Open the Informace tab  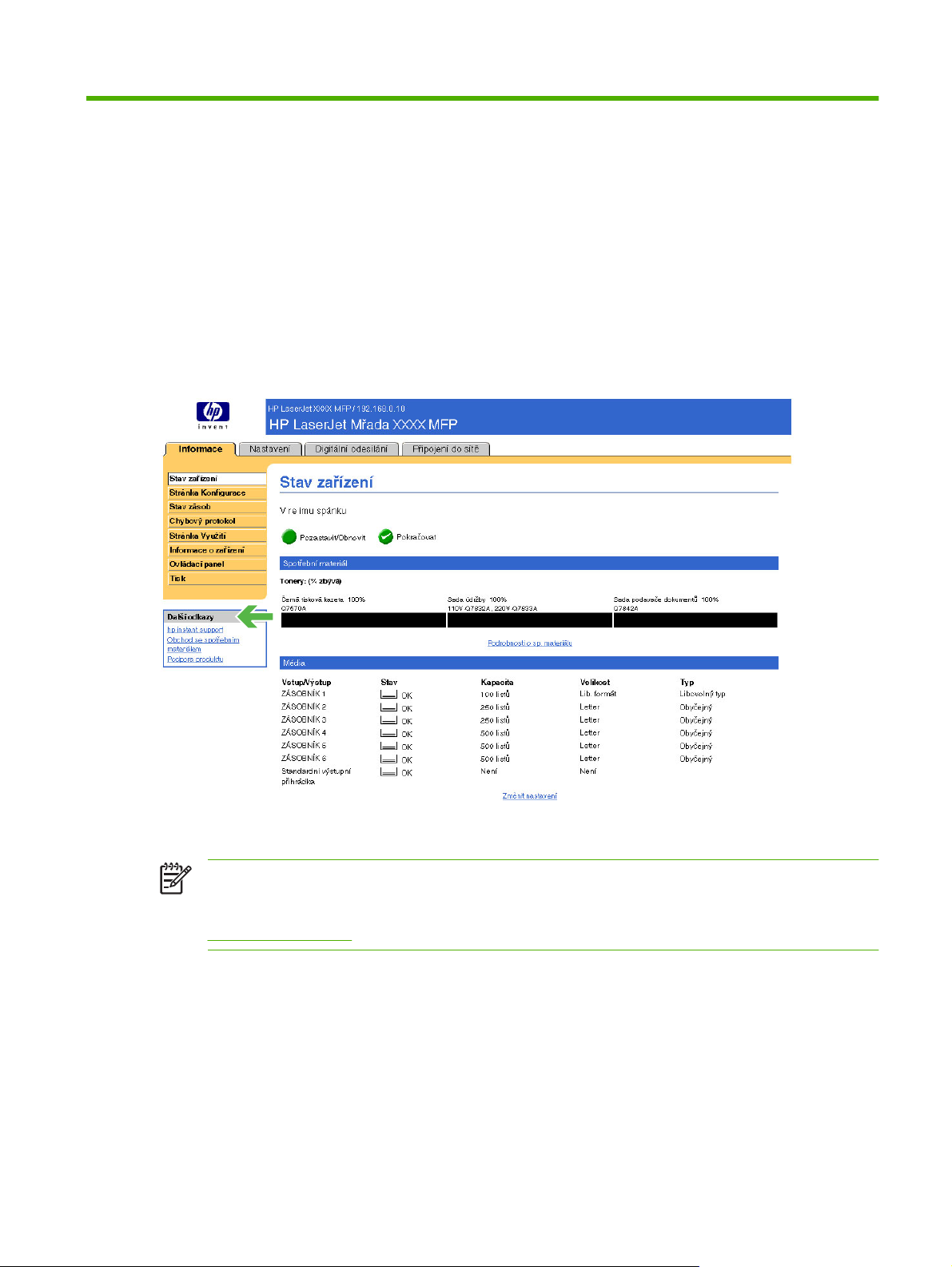201,449
